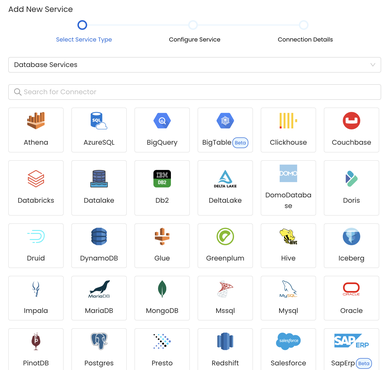The height and width of the screenshot is (370, 386).
Task: Choose the IBM Db2 icon
Action: [x=162, y=179]
